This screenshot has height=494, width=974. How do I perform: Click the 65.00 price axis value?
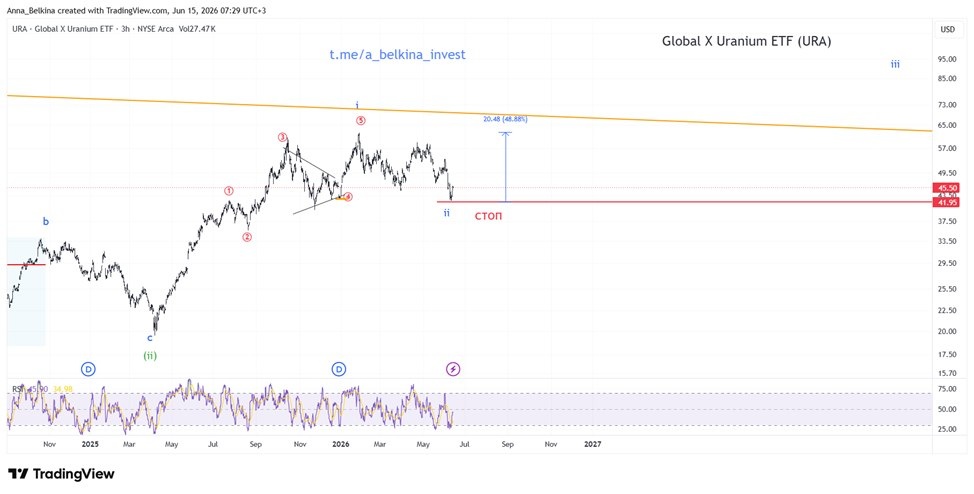(x=947, y=125)
